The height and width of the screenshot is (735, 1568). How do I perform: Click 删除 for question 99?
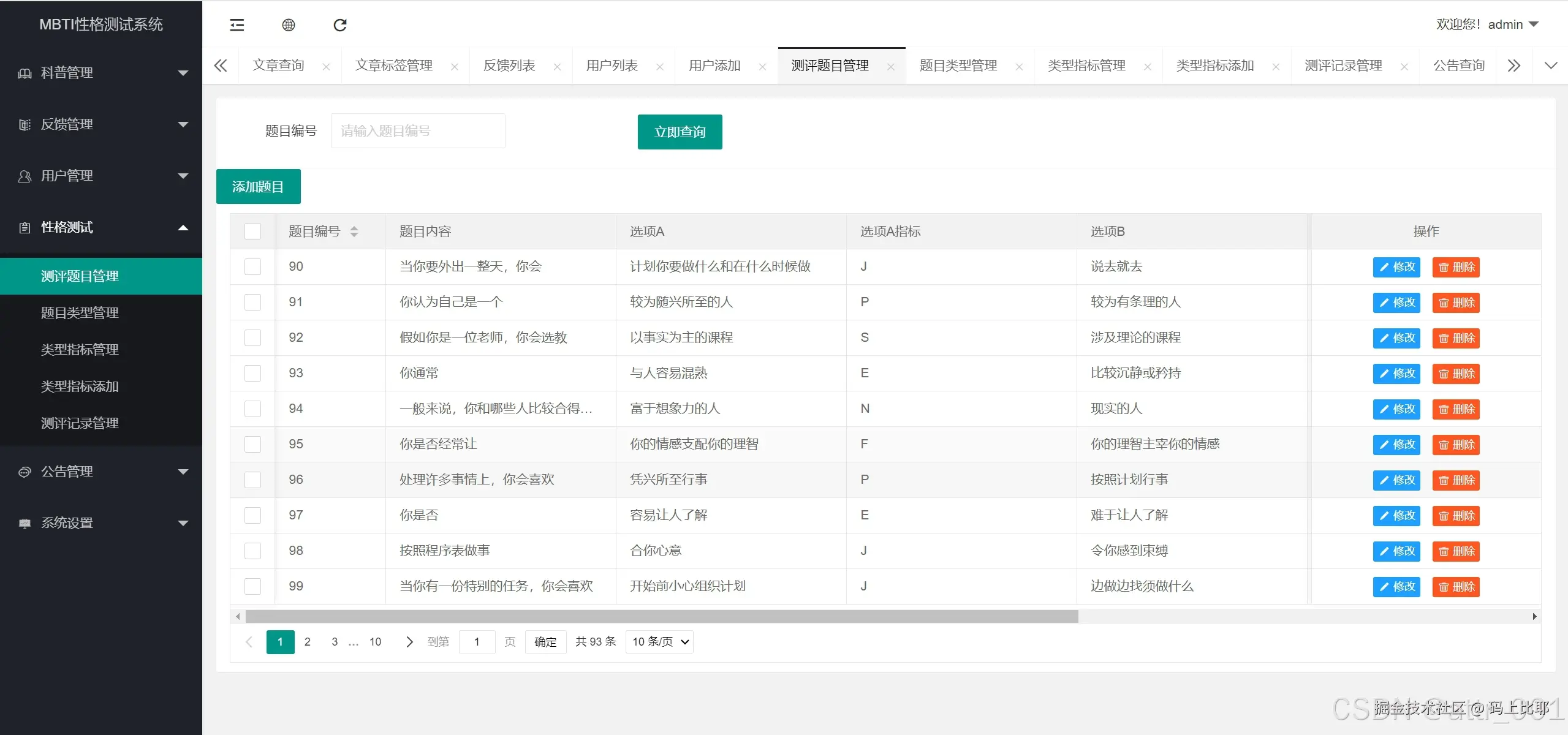[x=1456, y=587]
